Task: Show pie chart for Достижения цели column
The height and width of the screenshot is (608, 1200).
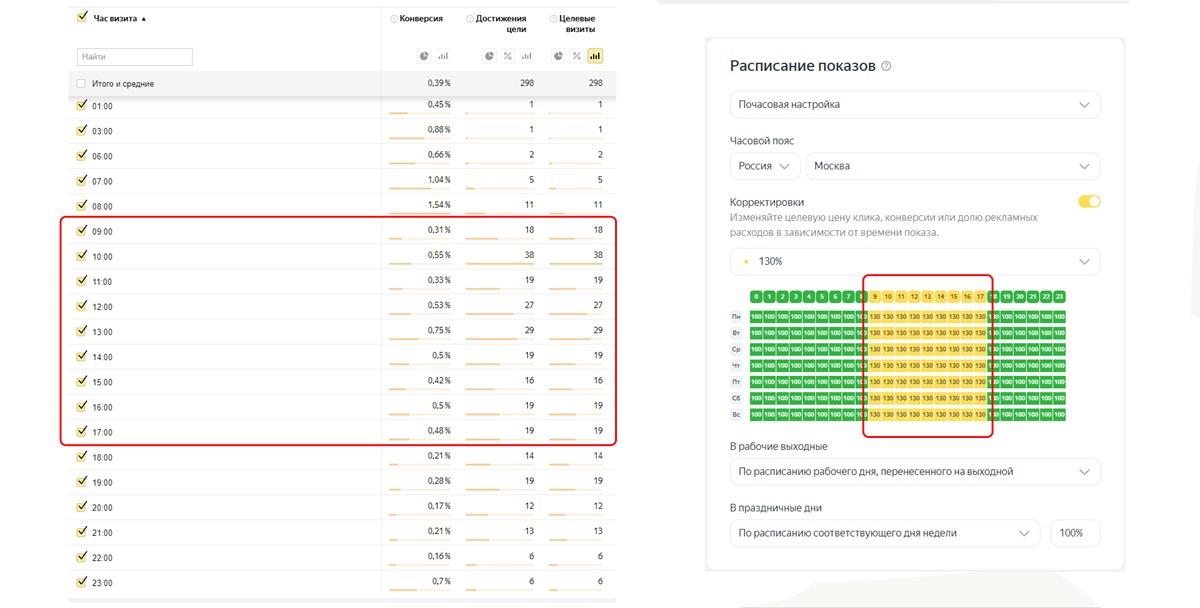Action: coord(490,56)
